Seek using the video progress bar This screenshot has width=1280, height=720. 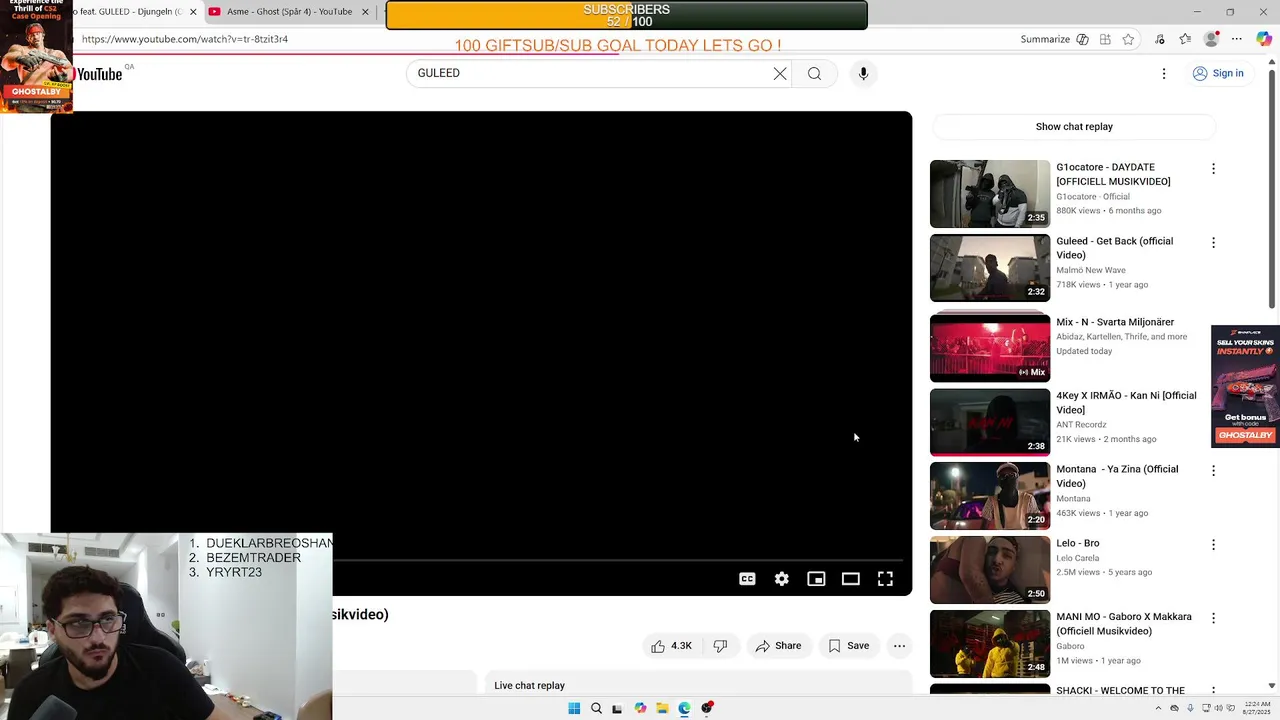(618, 560)
